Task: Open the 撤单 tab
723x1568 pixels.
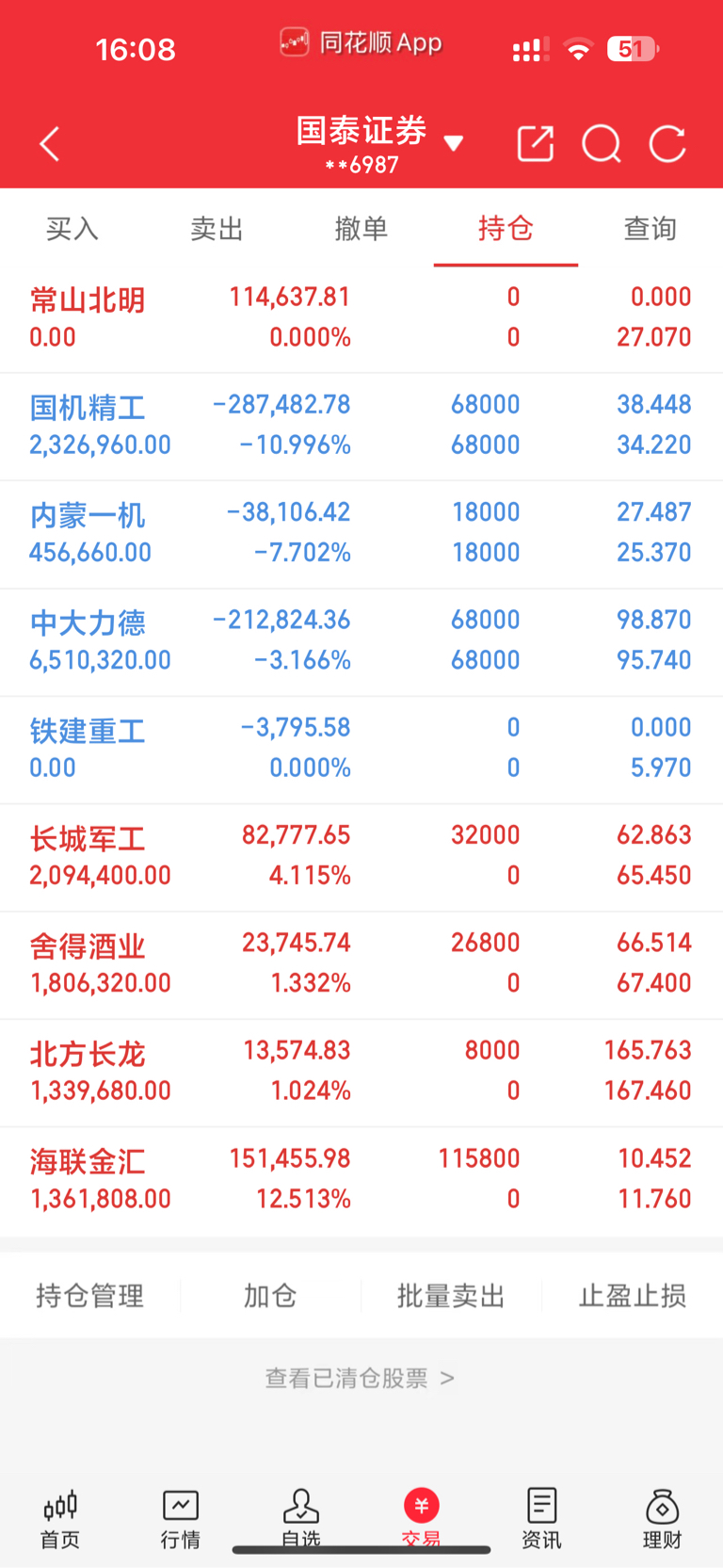Action: 361,229
